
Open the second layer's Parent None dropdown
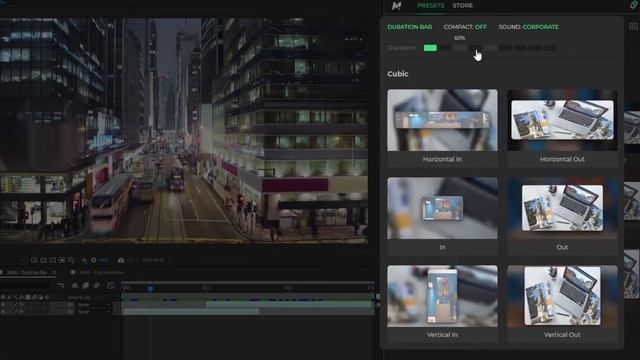94,311
